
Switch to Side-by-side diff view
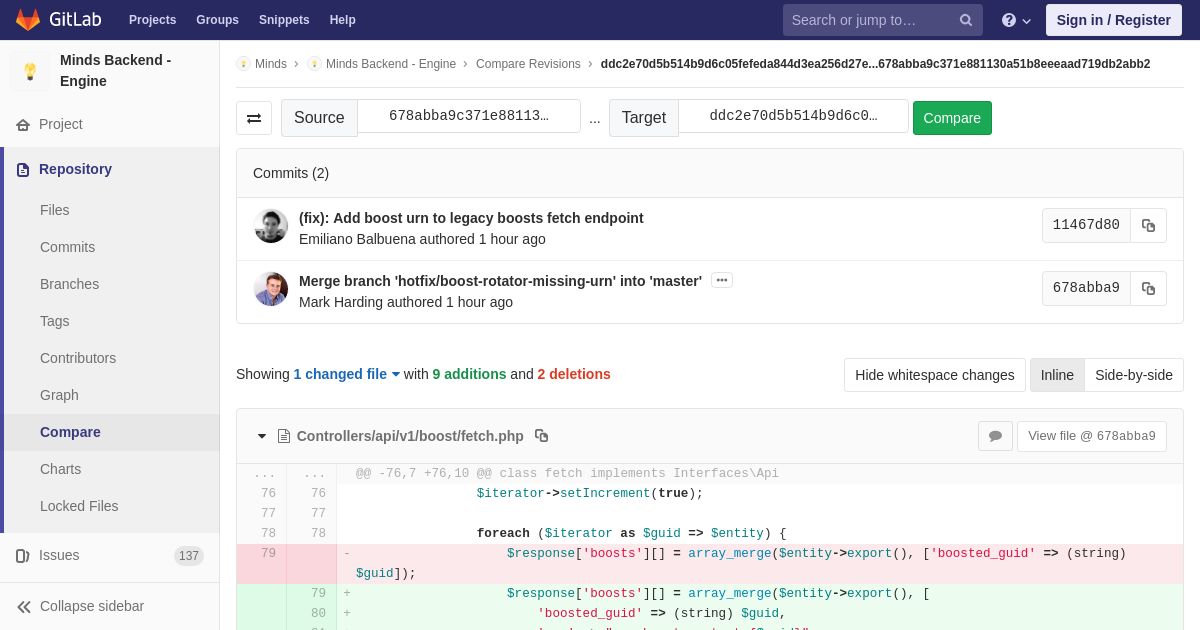click(x=1134, y=375)
